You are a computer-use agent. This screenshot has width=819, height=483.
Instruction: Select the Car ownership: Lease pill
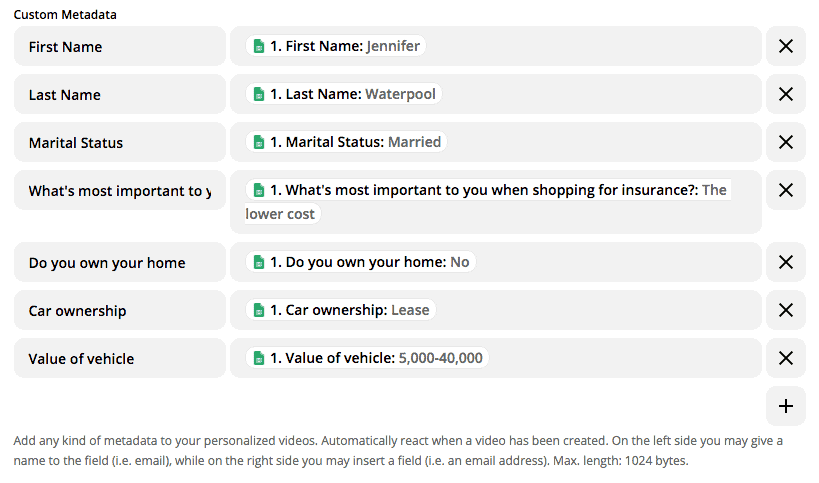click(x=340, y=310)
